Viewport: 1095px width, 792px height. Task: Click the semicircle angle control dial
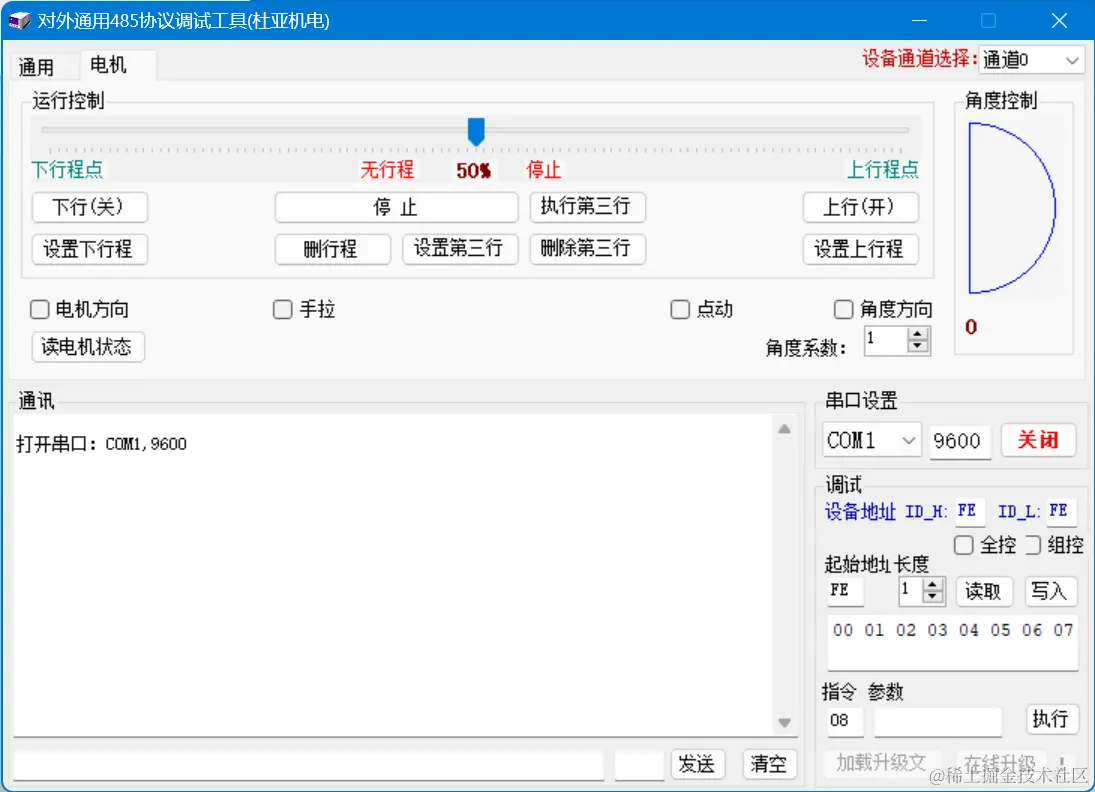1011,208
